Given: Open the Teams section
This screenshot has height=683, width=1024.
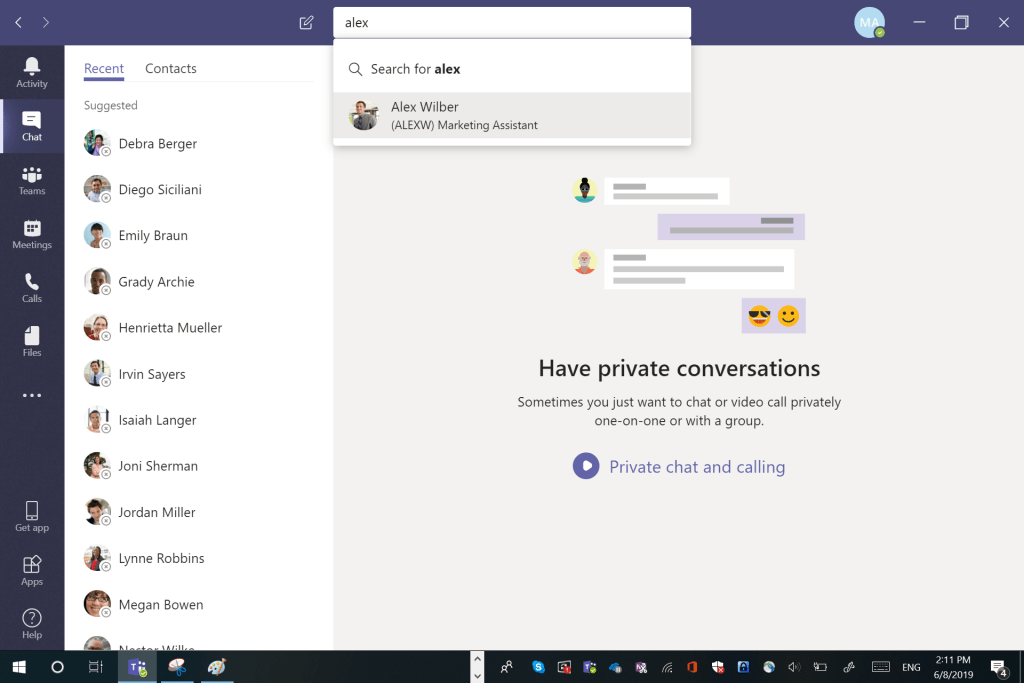Looking at the screenshot, I should click(31, 180).
